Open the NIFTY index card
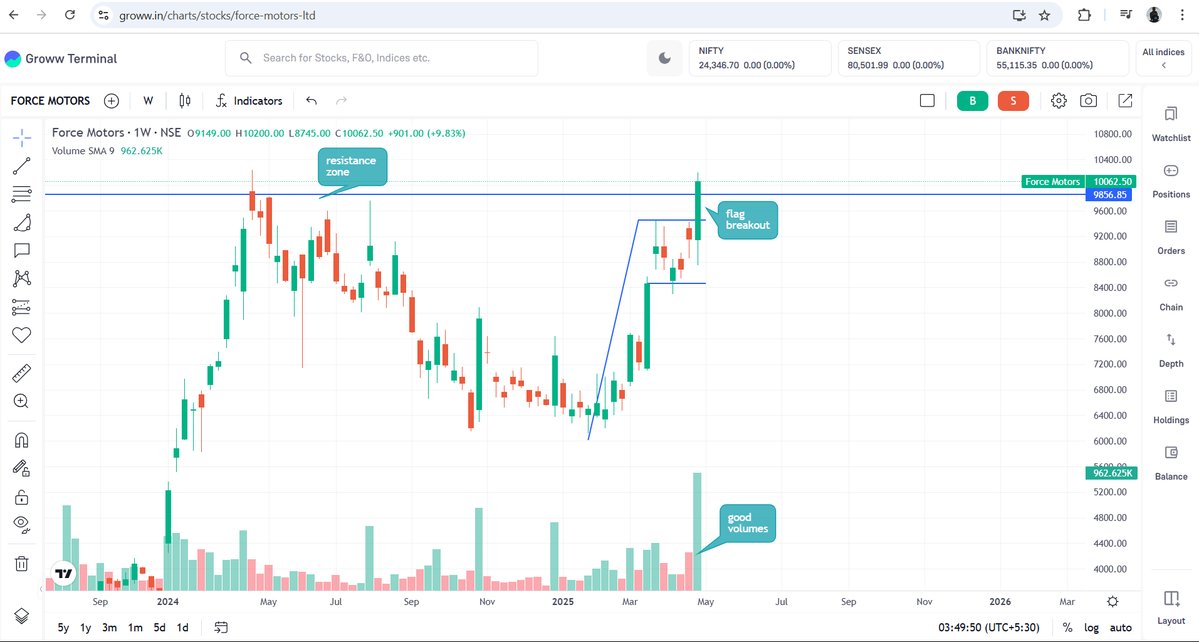This screenshot has width=1199, height=642. pos(760,58)
